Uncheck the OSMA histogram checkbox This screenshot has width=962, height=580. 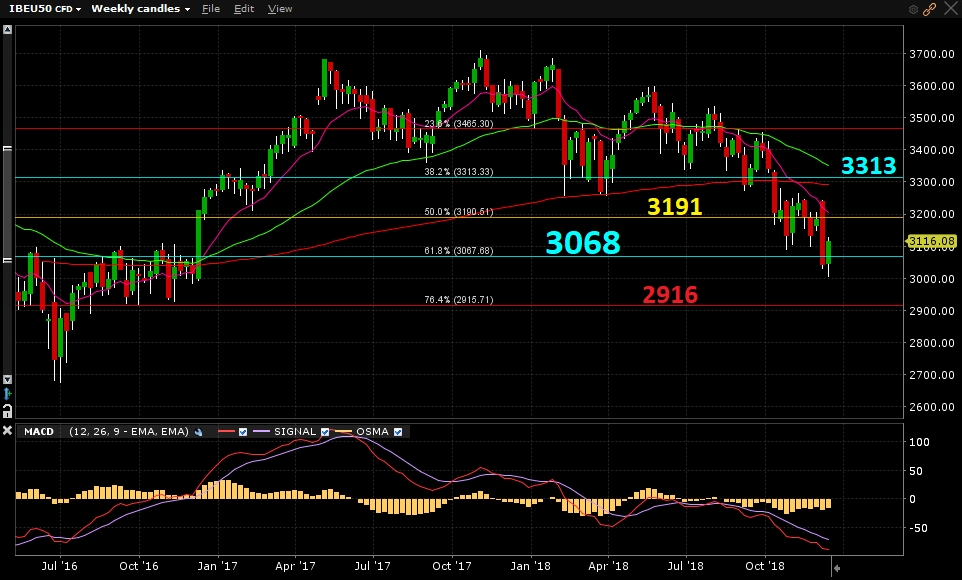click(x=398, y=432)
